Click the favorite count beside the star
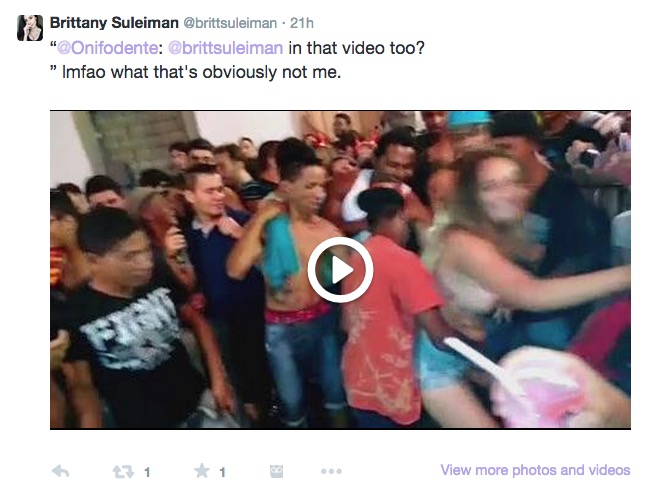The image size is (646, 494). [x=223, y=472]
